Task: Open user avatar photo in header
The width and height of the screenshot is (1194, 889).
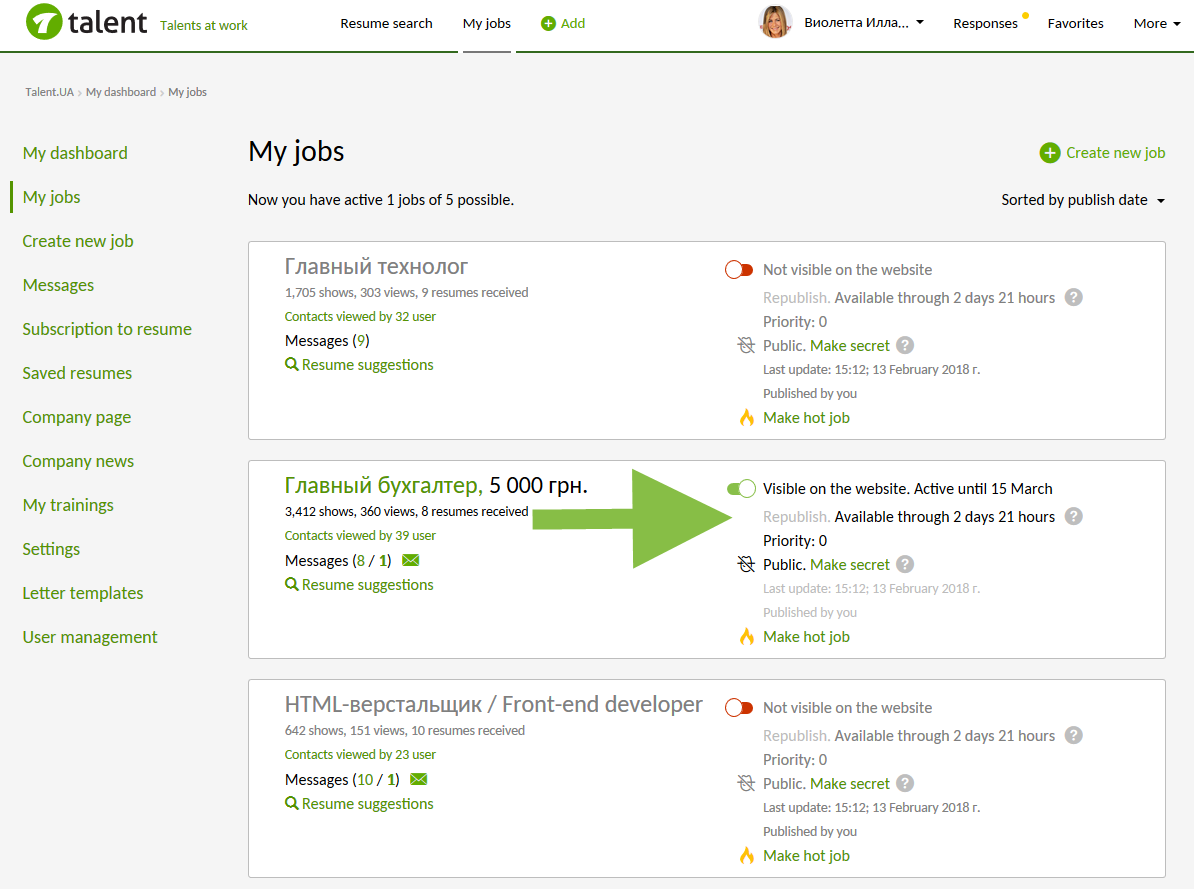Action: pos(775,22)
